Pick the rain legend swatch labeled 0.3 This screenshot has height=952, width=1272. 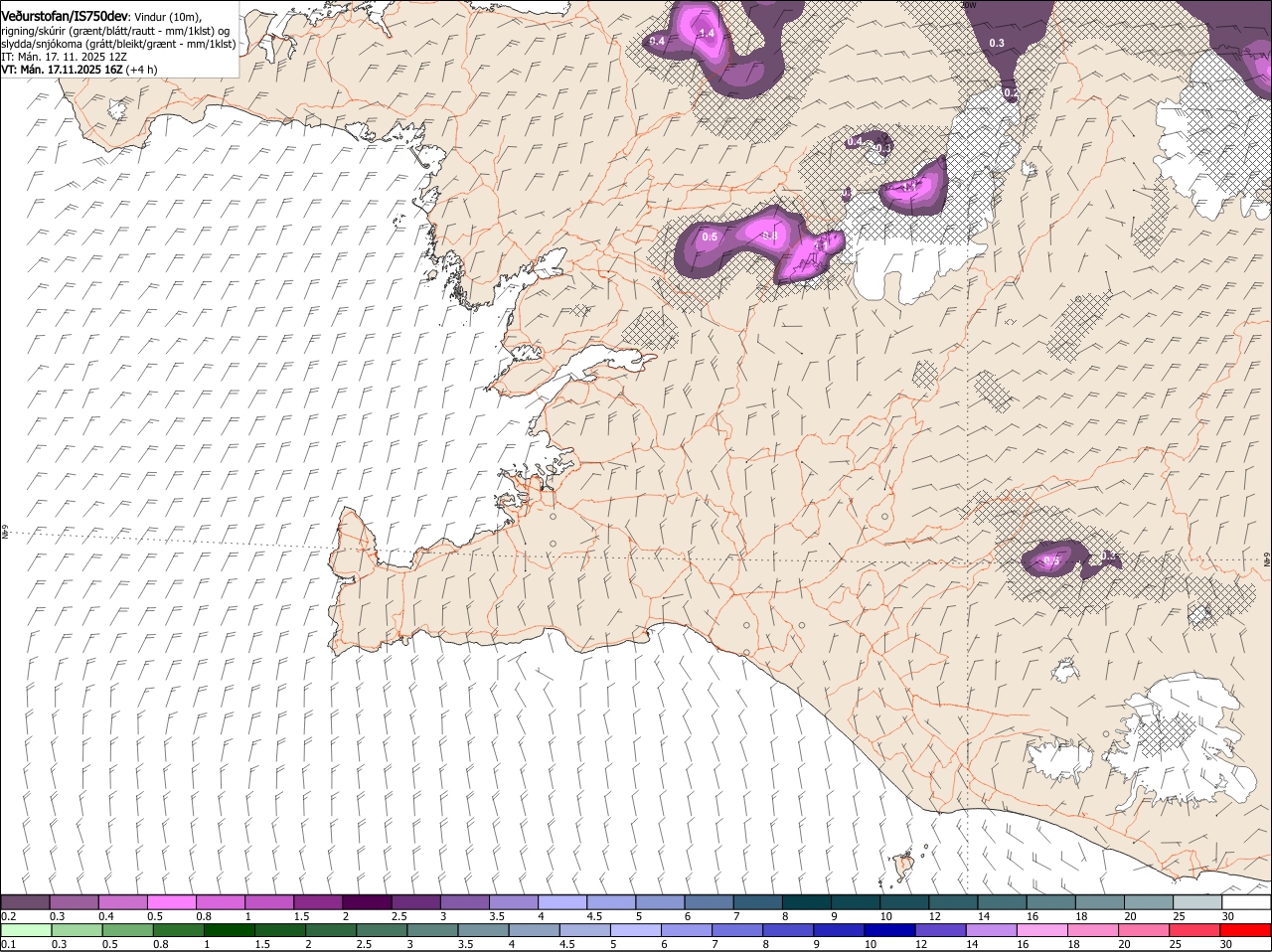79,930
